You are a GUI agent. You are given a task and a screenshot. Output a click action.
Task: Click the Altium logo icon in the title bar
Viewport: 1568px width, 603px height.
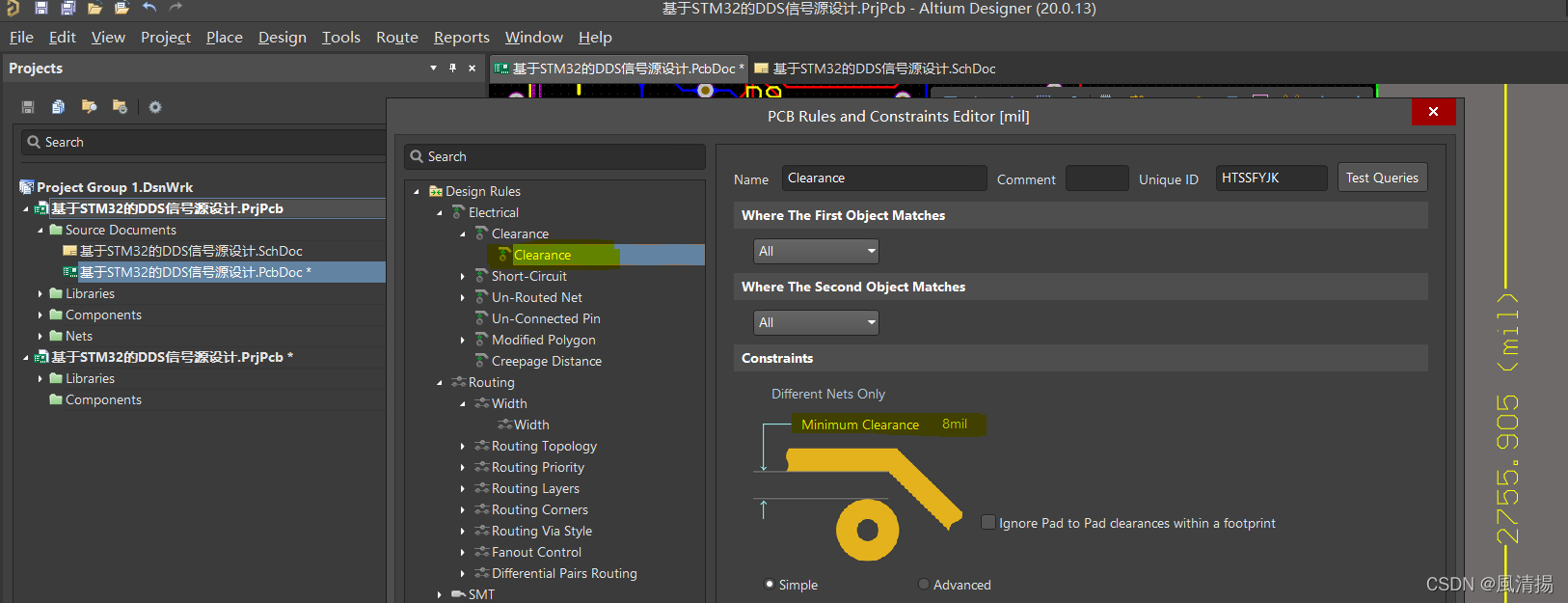click(x=14, y=8)
